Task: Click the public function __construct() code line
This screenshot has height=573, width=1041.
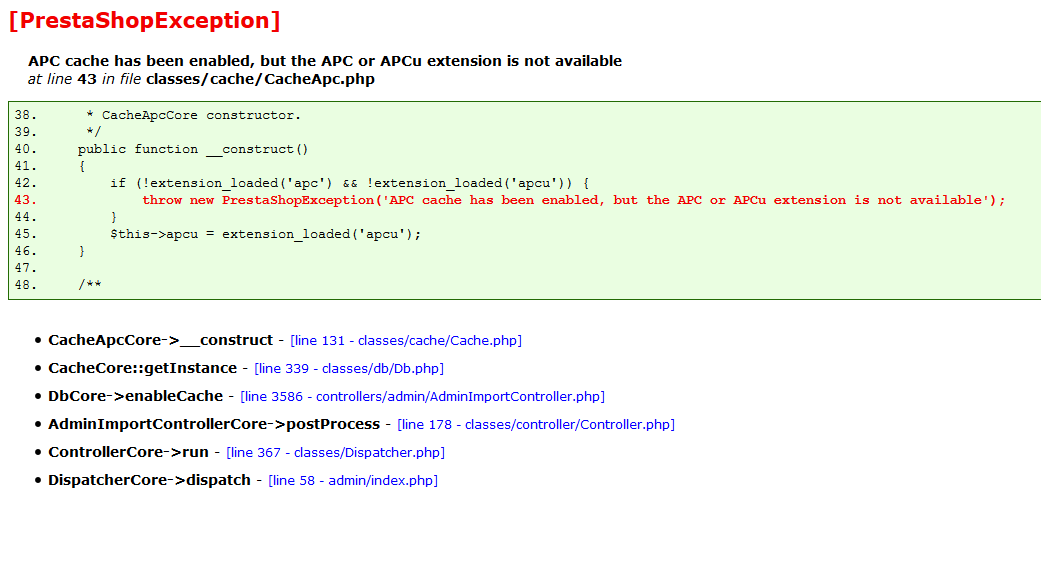Action: pos(194,149)
